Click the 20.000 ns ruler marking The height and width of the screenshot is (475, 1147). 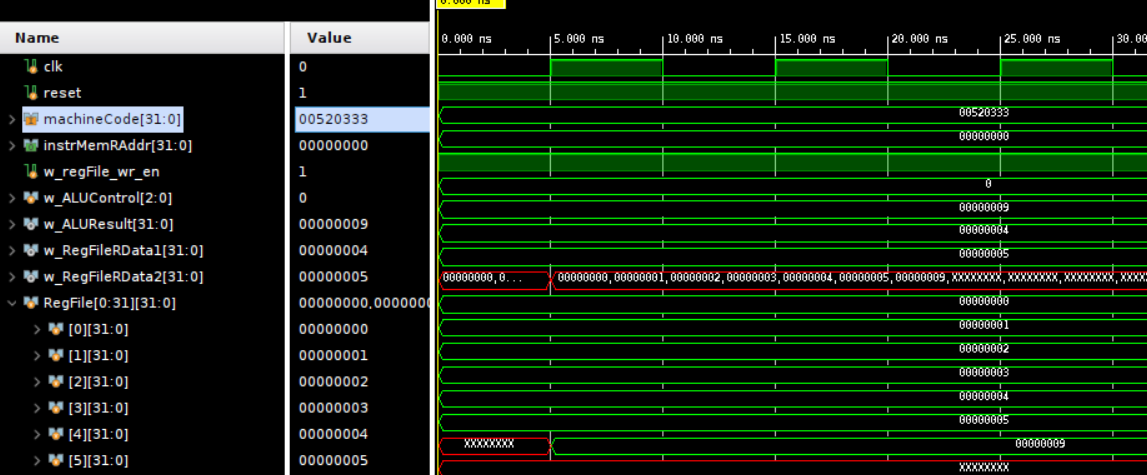pos(920,39)
